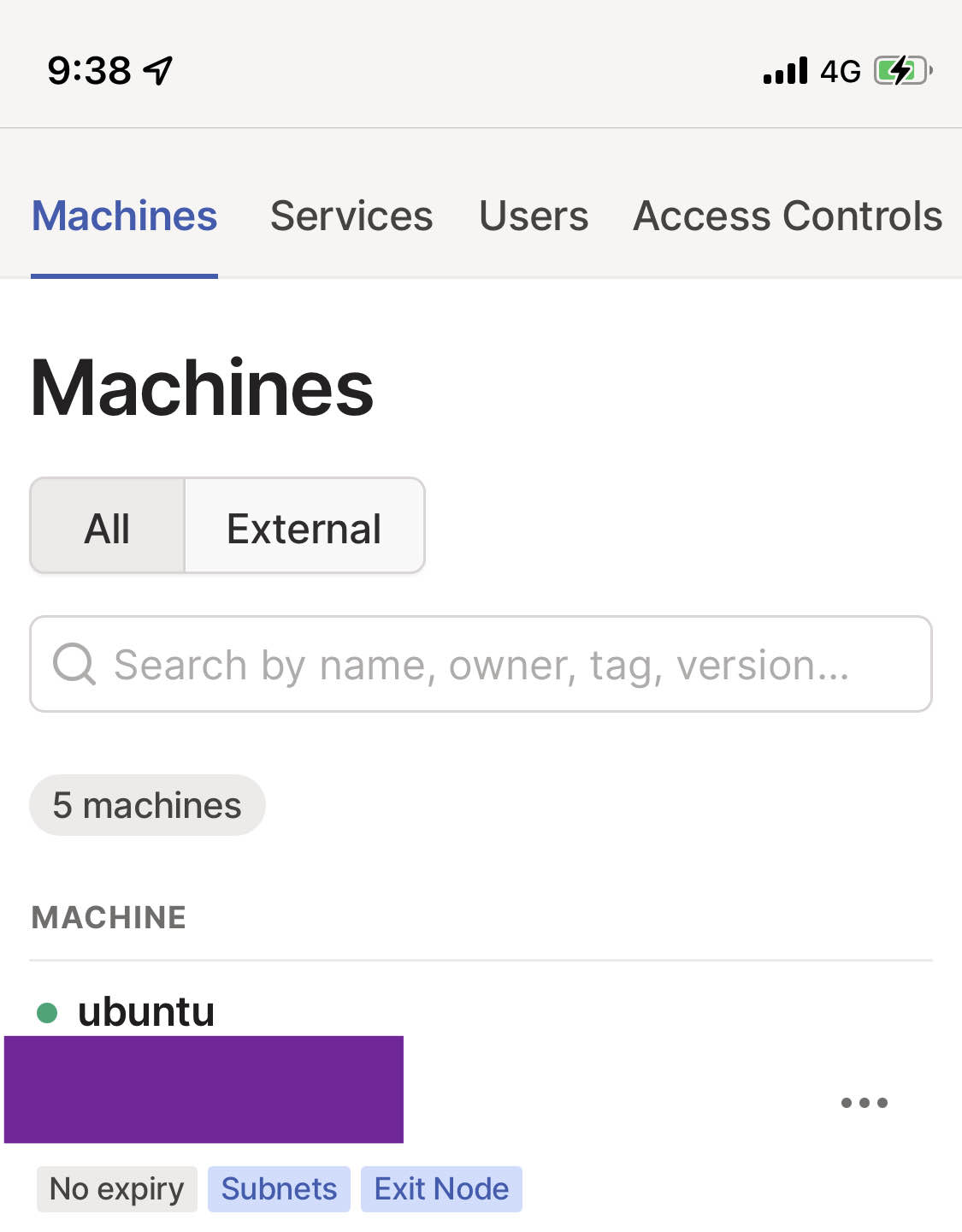The image size is (962, 1232).
Task: Click the magnifying glass search icon
Action: pos(74,664)
